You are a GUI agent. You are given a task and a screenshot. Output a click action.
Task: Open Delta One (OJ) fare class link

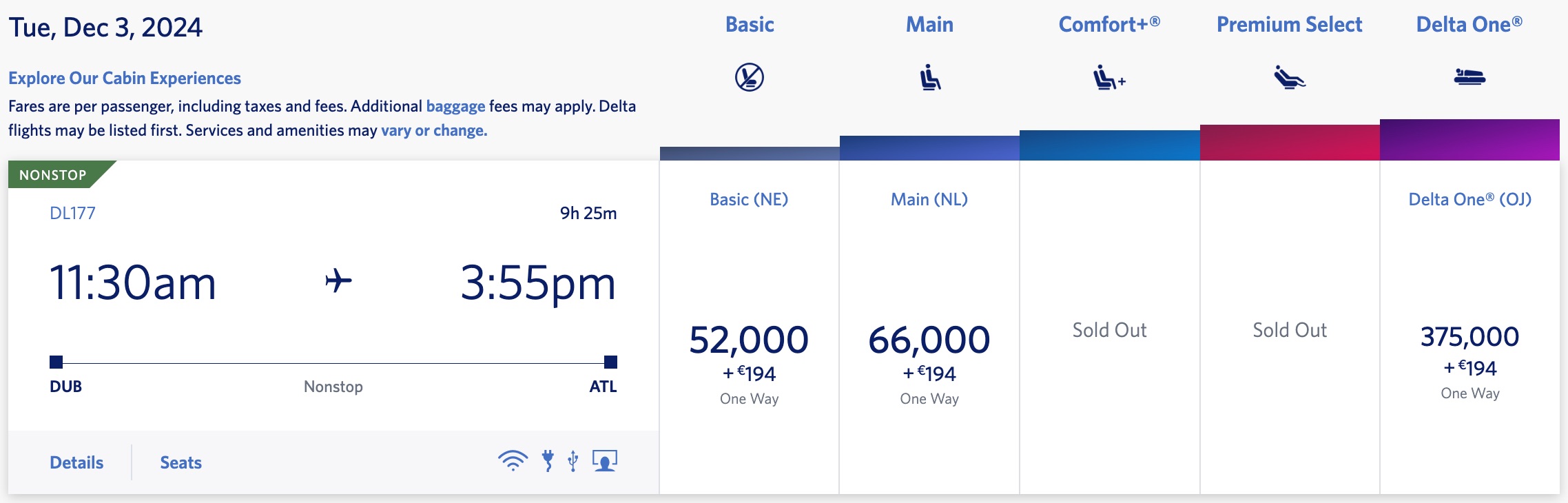pos(1470,199)
